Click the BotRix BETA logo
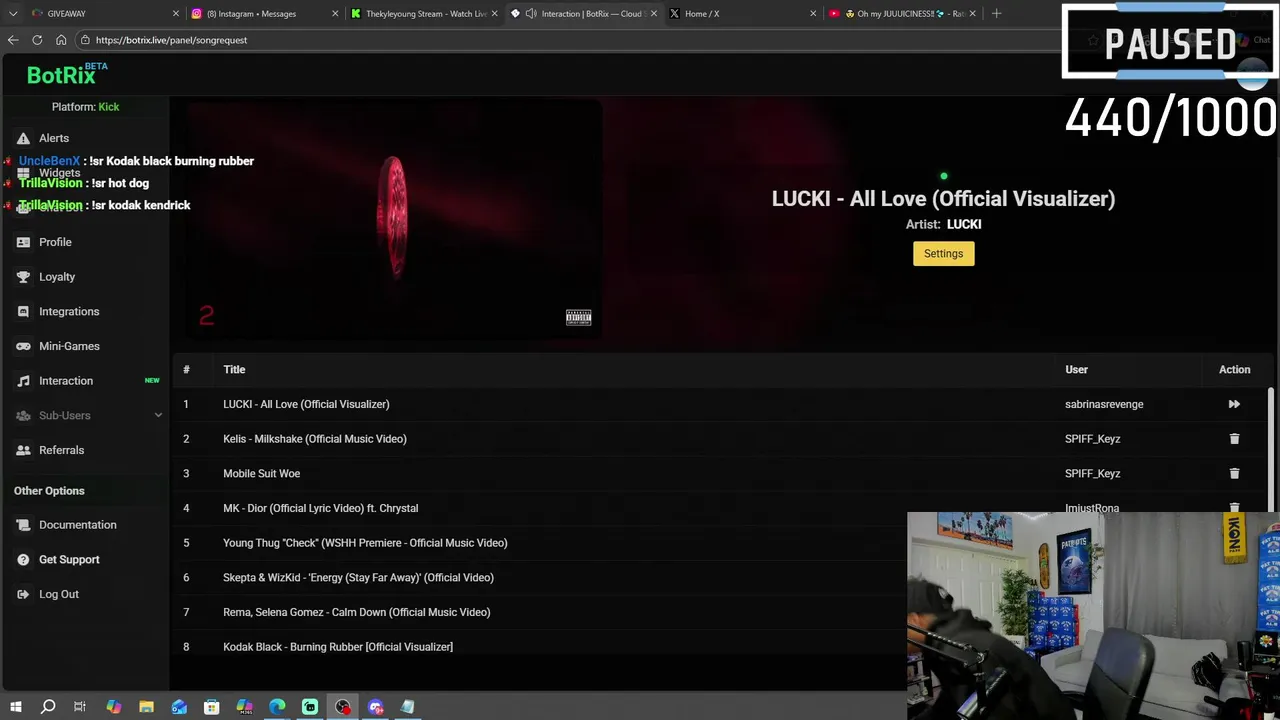The height and width of the screenshot is (720, 1280). (66, 74)
